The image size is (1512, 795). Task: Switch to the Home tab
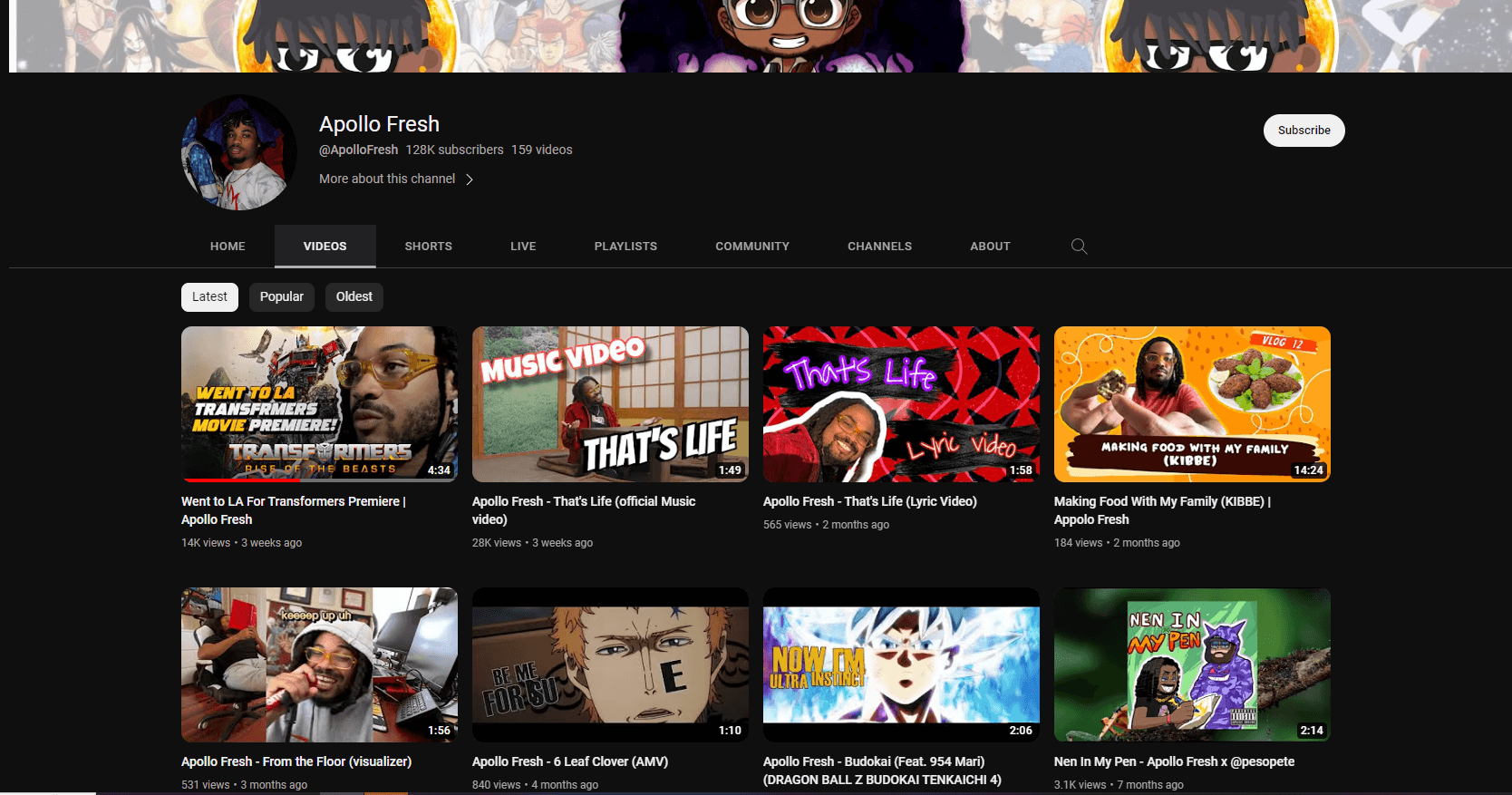pos(228,247)
